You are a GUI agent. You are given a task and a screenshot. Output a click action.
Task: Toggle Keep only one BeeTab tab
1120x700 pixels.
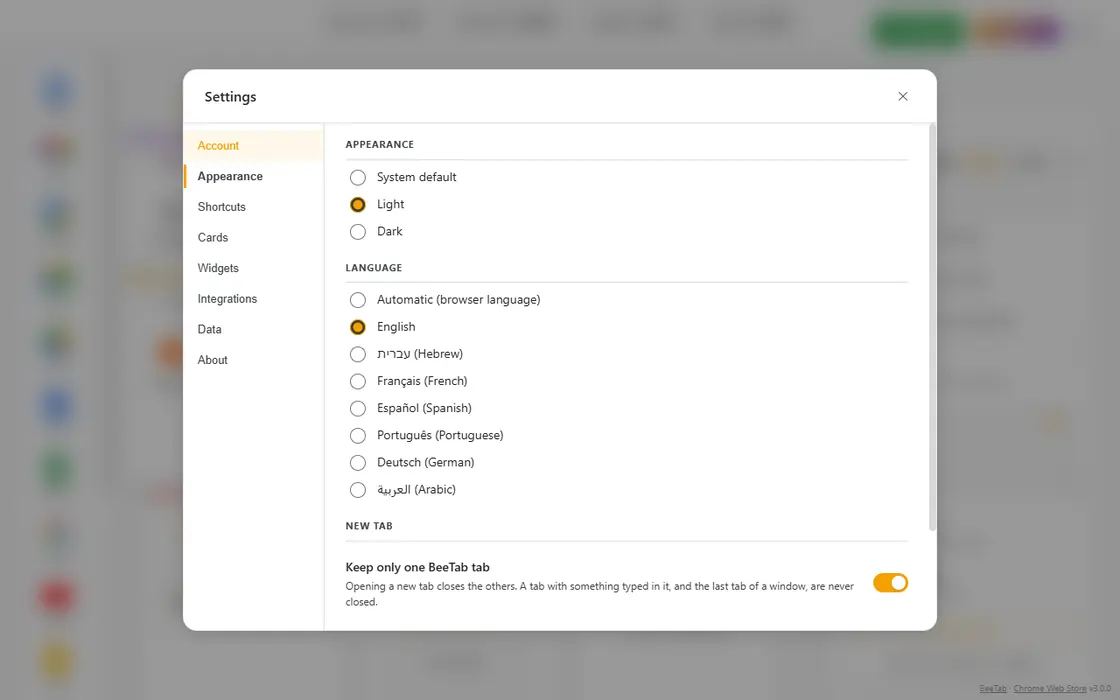[890, 583]
